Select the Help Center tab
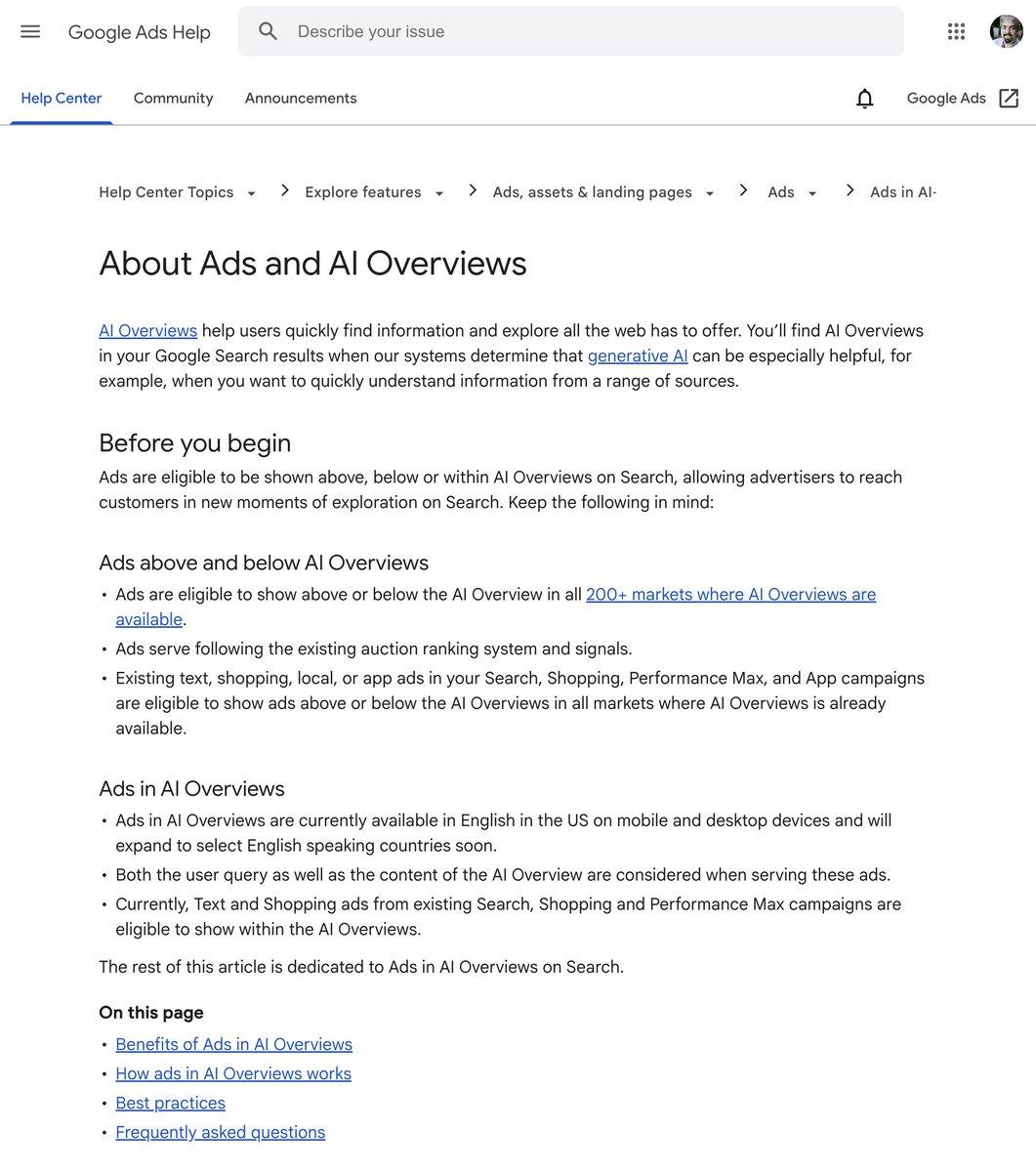The width and height of the screenshot is (1036, 1172). 62,99
